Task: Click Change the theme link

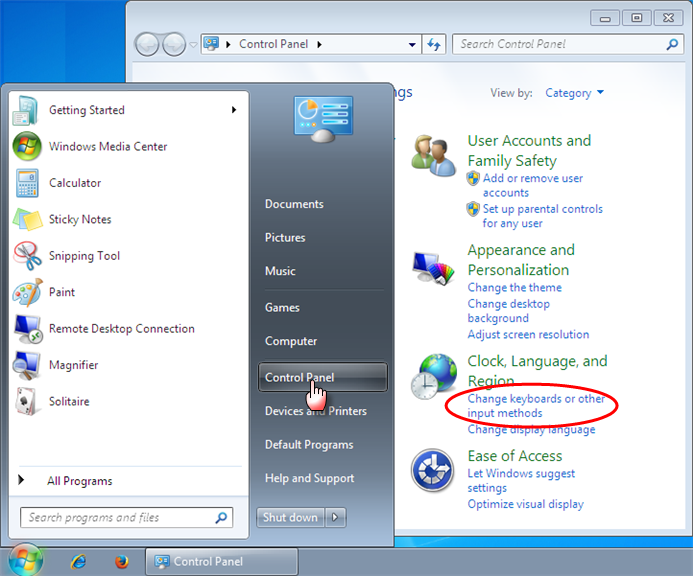Action: click(x=514, y=287)
